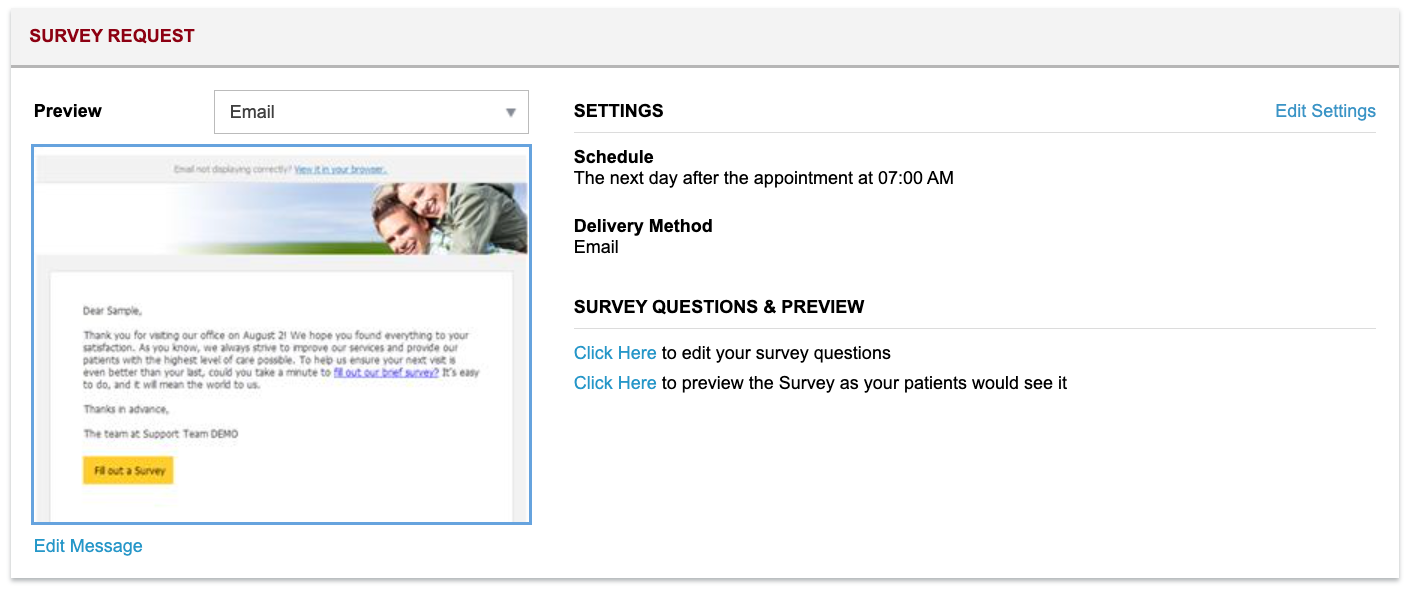
Task: Select the schedule time text '07:00 AM' line
Action: pyautogui.click(x=763, y=179)
